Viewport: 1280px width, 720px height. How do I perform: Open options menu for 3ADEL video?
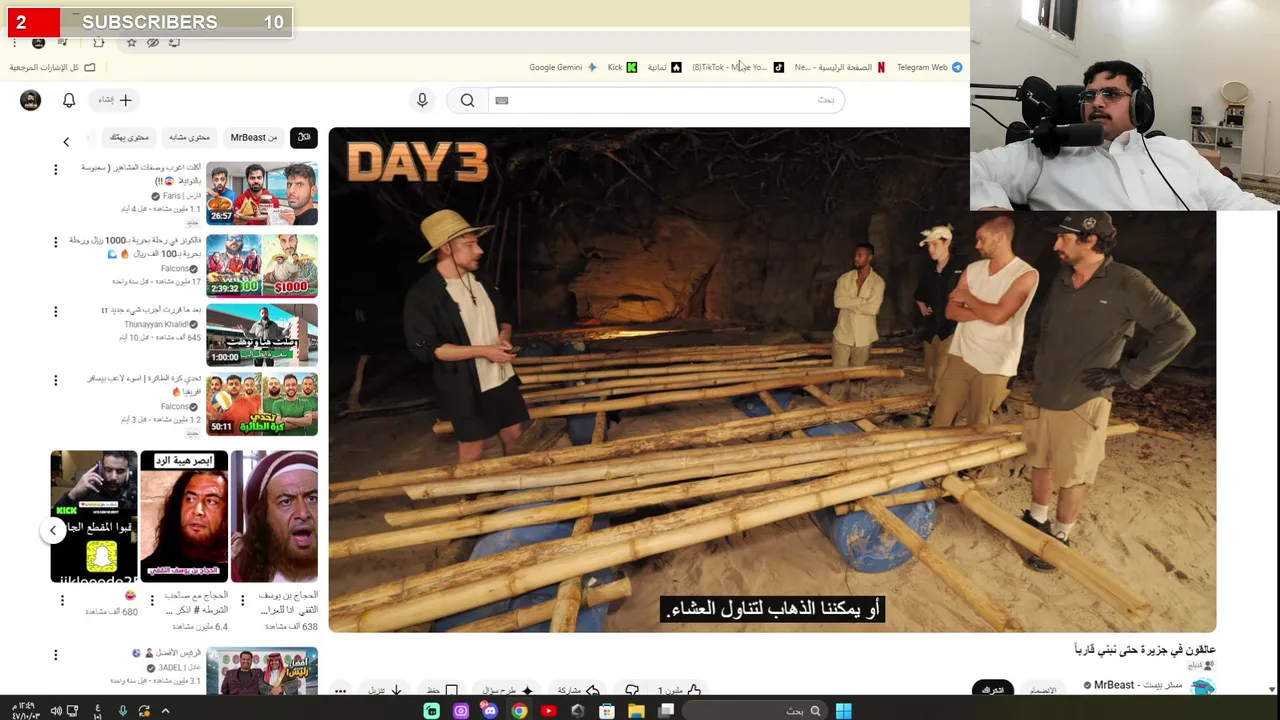[x=56, y=655]
